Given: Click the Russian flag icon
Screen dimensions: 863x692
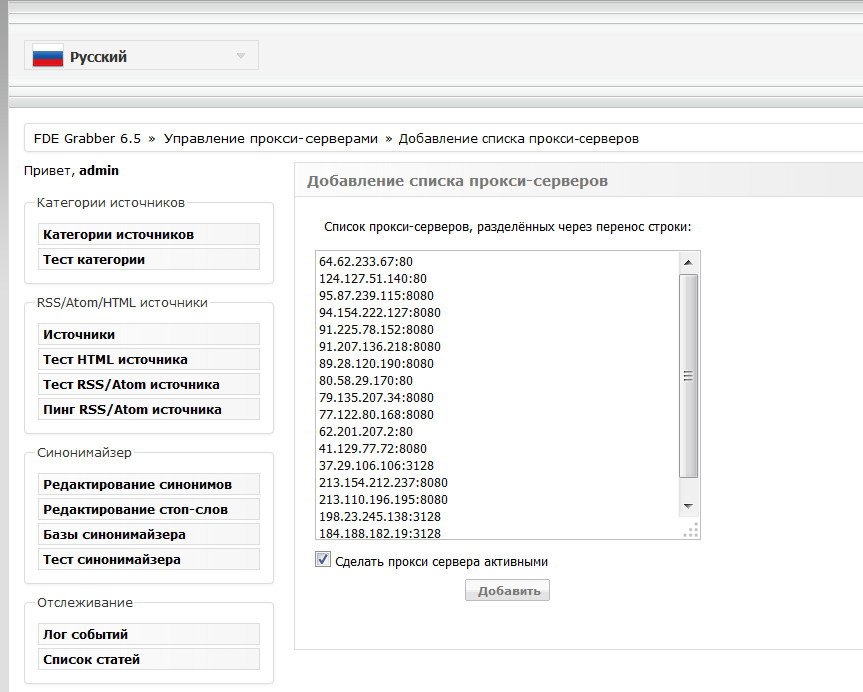Looking at the screenshot, I should point(48,56).
